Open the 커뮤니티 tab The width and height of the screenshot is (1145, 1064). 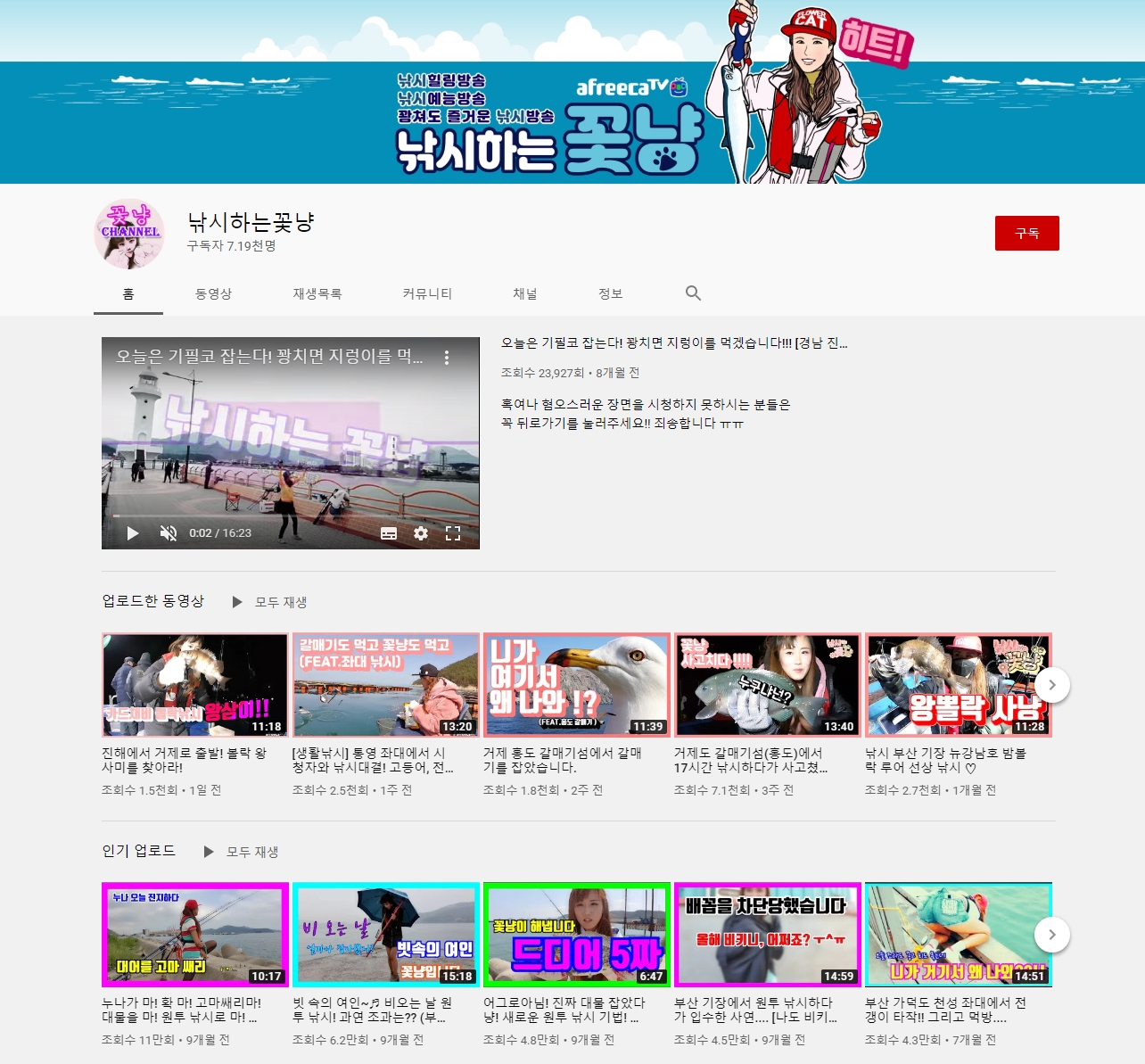(x=427, y=293)
